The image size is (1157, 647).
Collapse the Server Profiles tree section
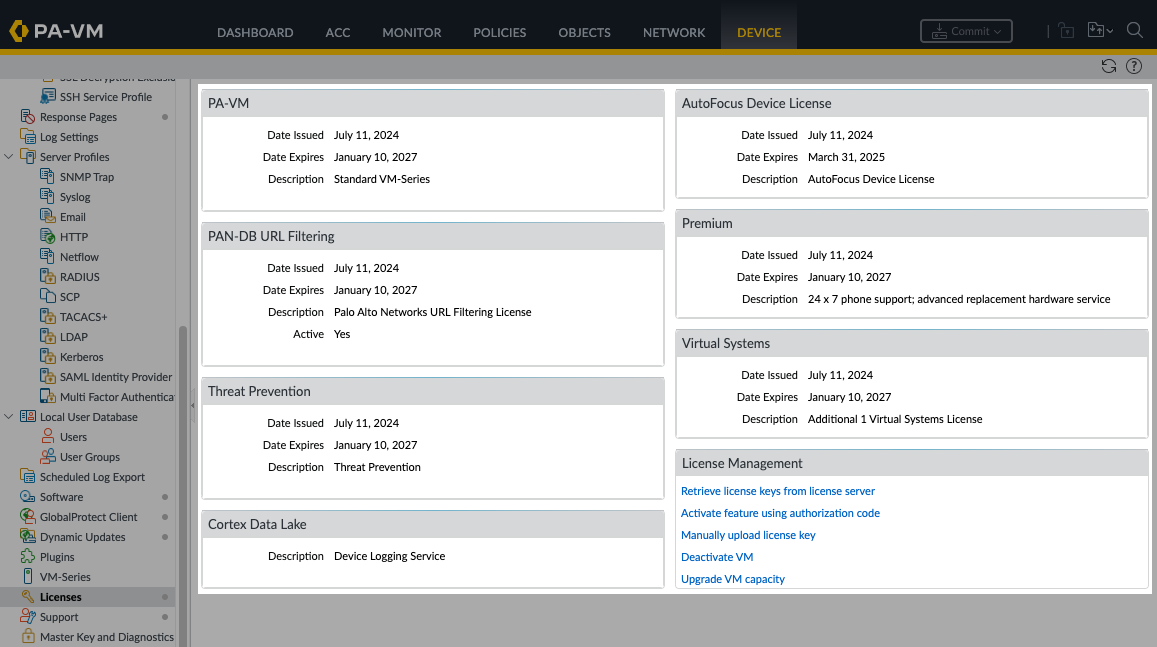[9, 157]
